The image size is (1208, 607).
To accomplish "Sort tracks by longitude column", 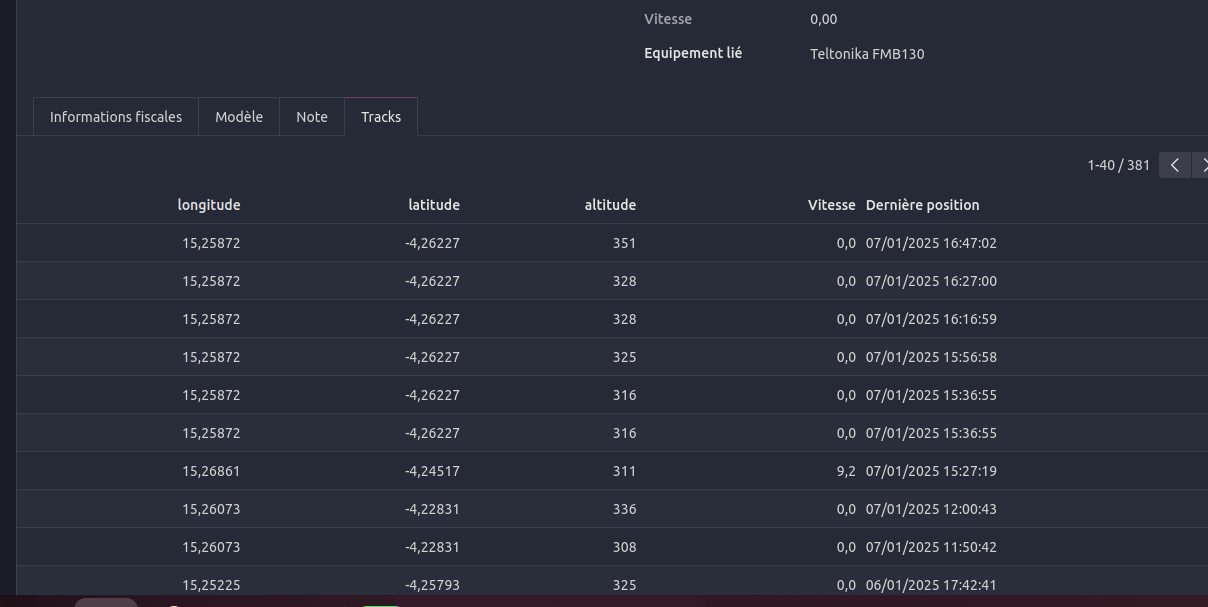I will point(209,205).
